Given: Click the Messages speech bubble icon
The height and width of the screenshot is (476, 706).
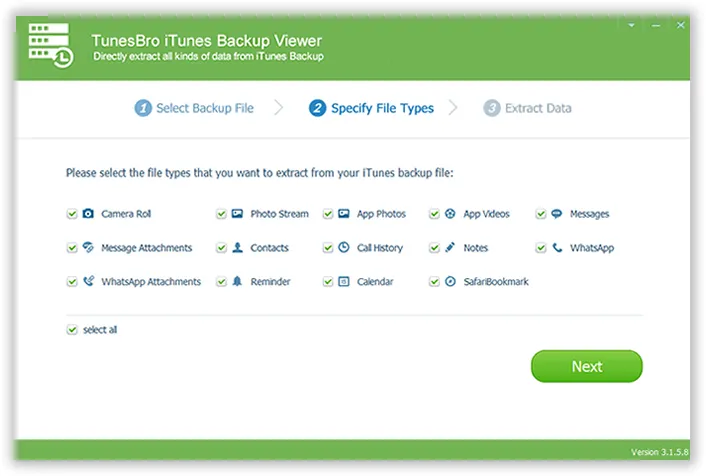Looking at the screenshot, I should [557, 214].
